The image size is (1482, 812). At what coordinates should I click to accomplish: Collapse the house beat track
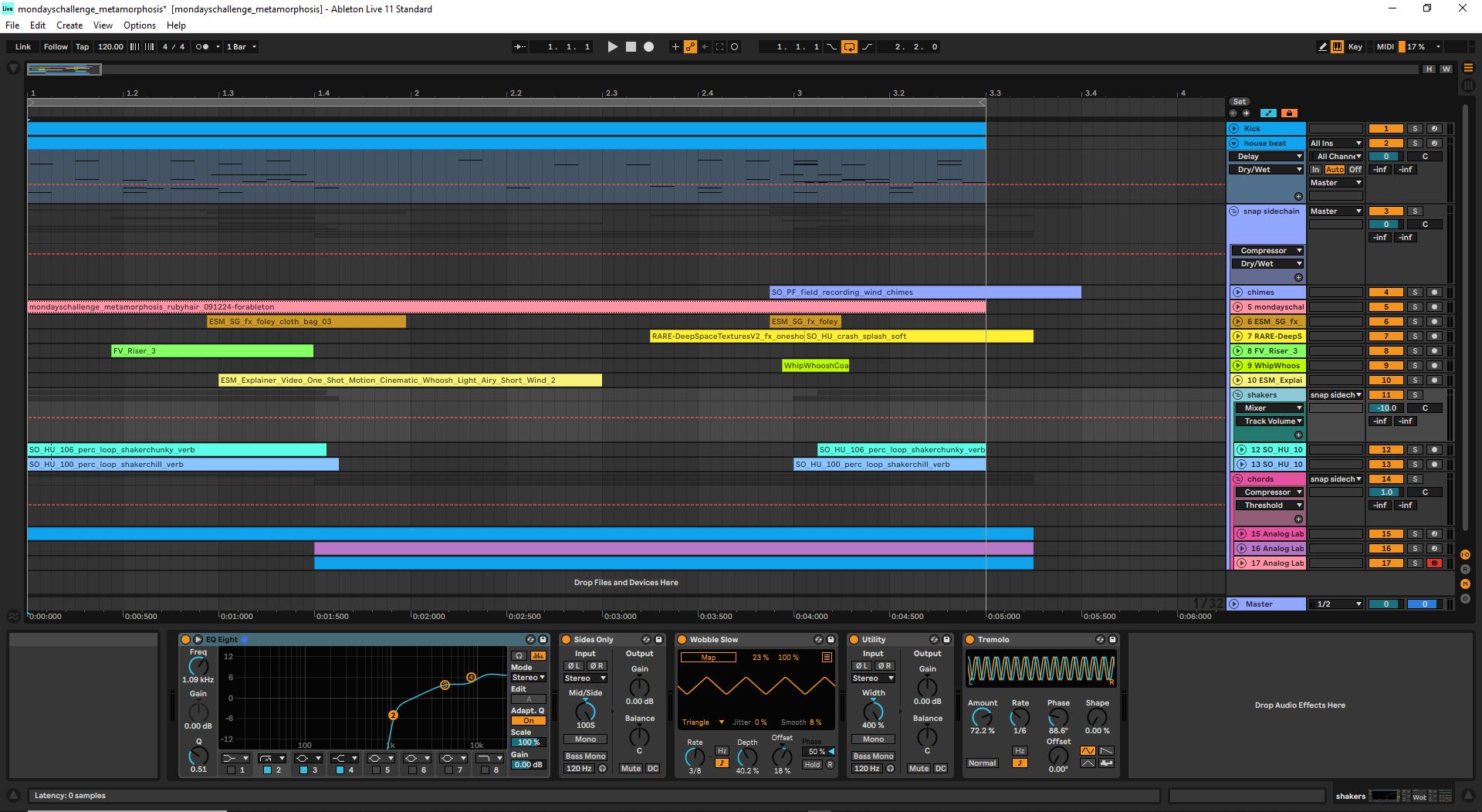click(1234, 144)
